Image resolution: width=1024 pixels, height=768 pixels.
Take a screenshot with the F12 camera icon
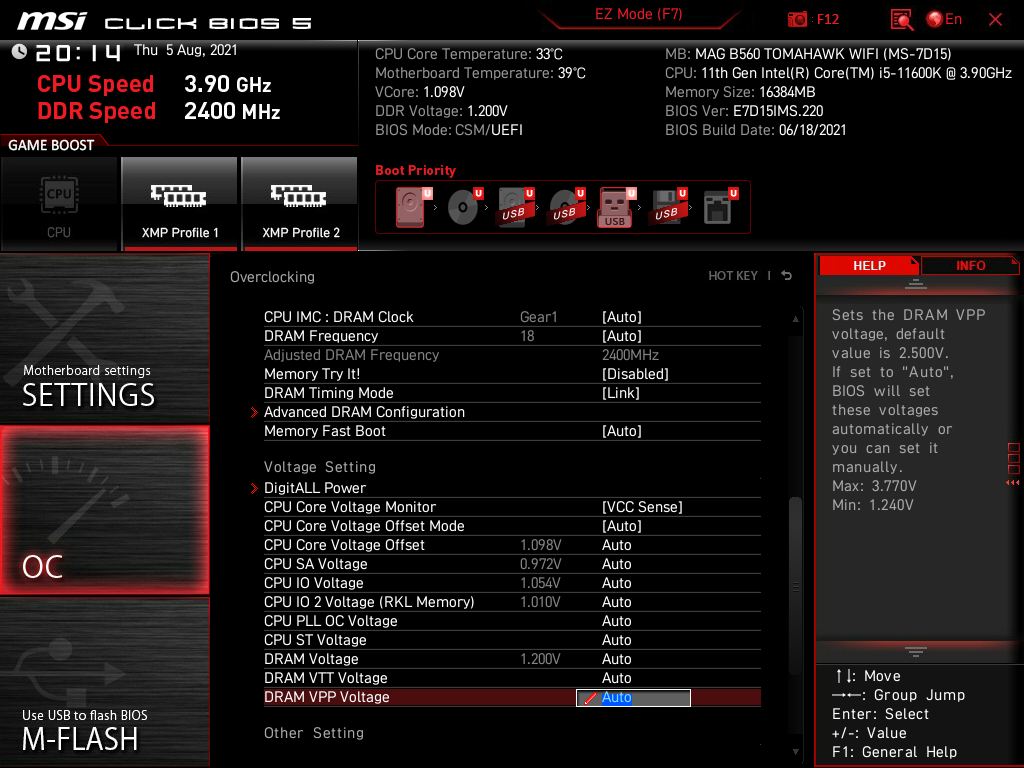coord(797,20)
